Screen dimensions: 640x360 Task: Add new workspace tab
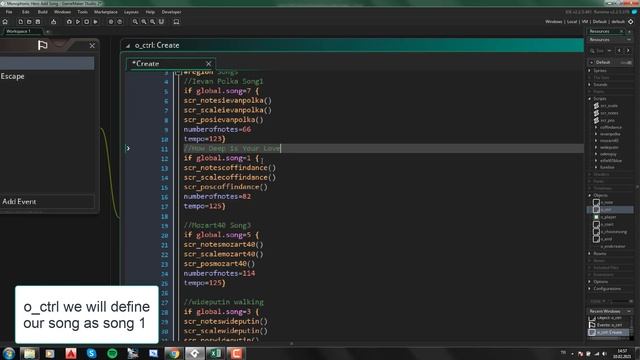(x=48, y=31)
